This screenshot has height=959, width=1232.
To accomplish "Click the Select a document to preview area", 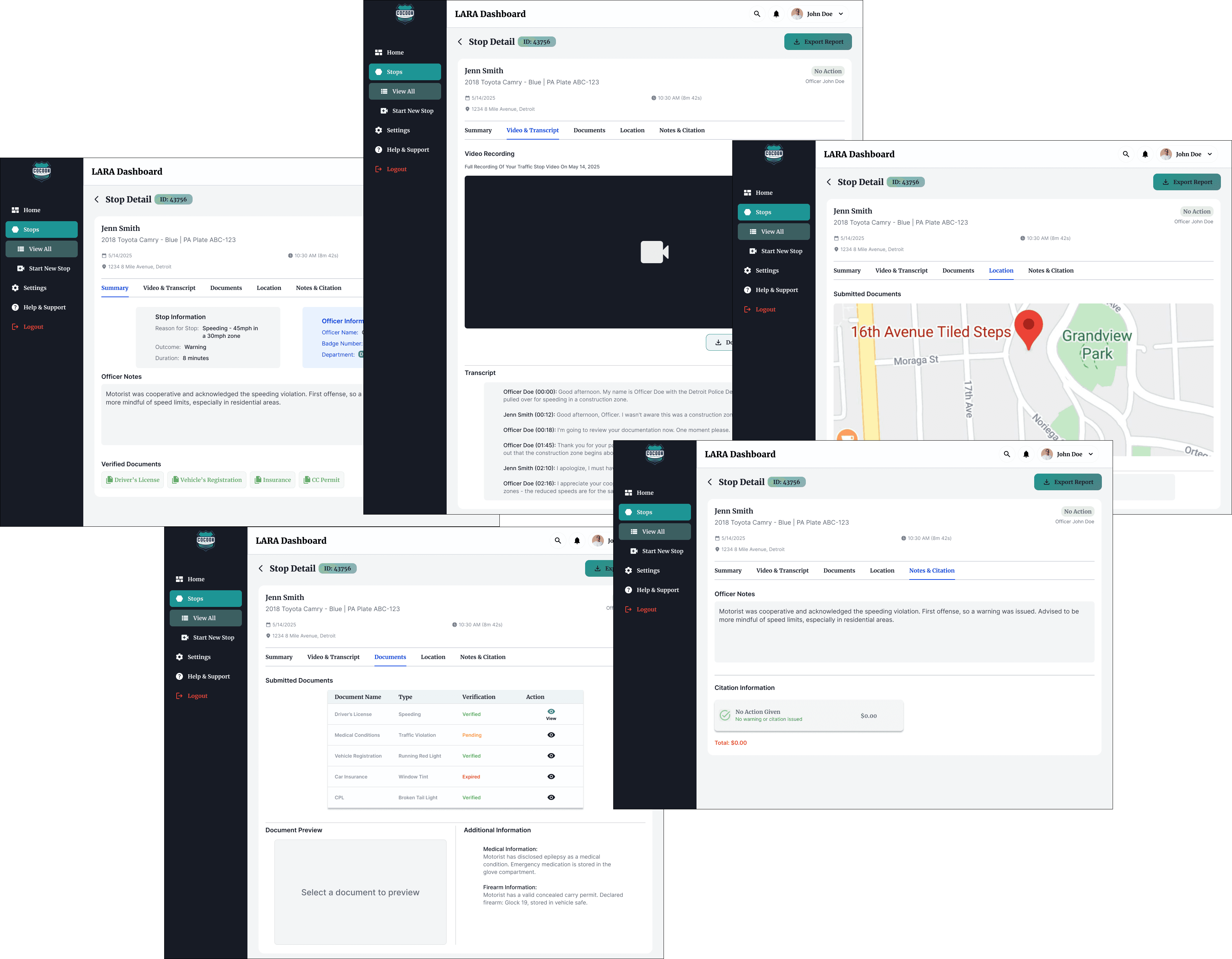I will tap(360, 892).
